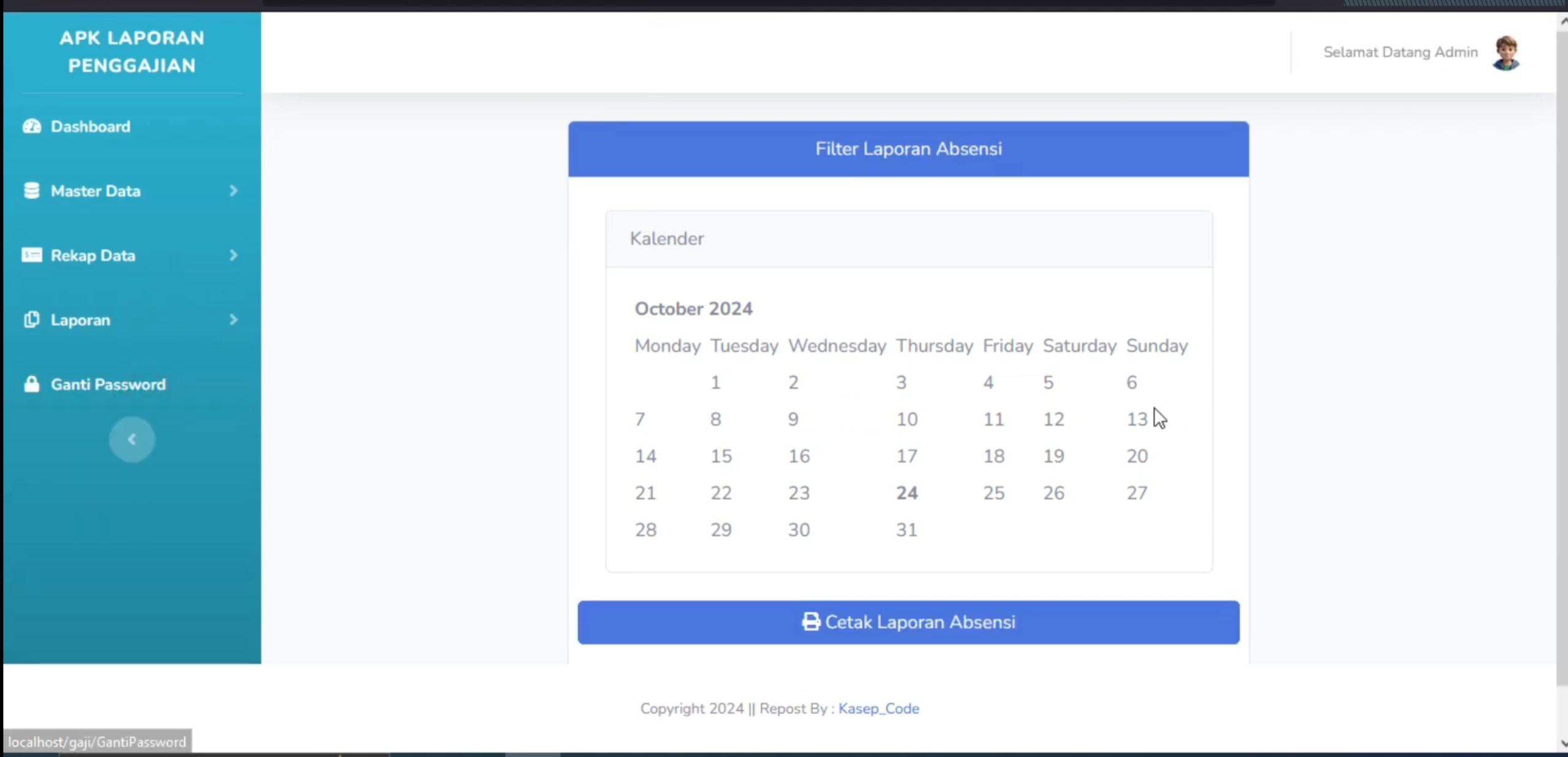Open the Master Data menu label
This screenshot has width=1568, height=757.
(x=96, y=191)
